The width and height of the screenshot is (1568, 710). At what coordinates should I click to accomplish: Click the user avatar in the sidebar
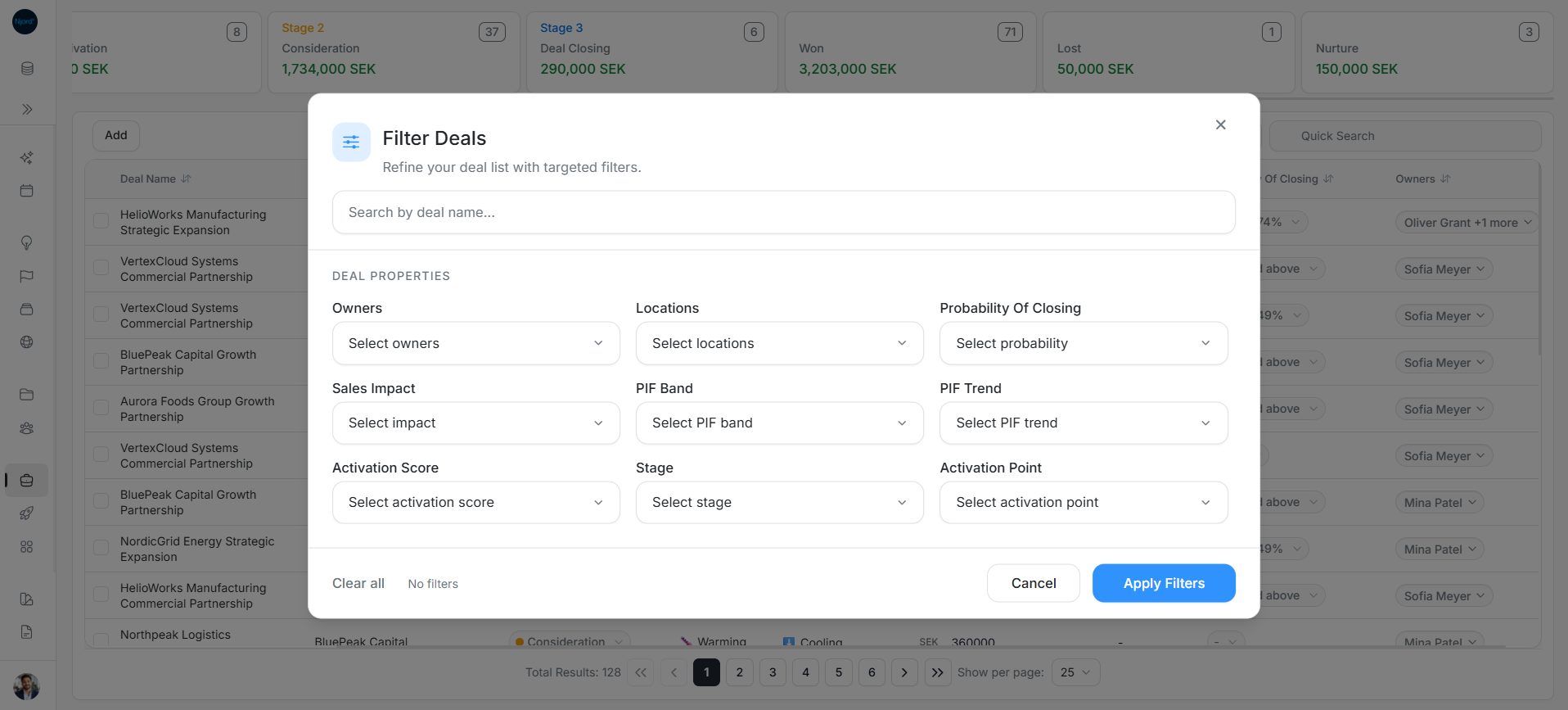coord(26,686)
